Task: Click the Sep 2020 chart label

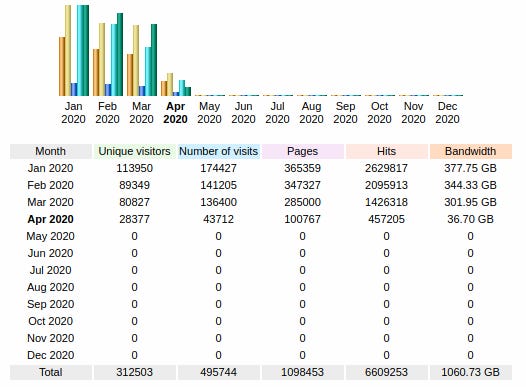Action: (345, 113)
